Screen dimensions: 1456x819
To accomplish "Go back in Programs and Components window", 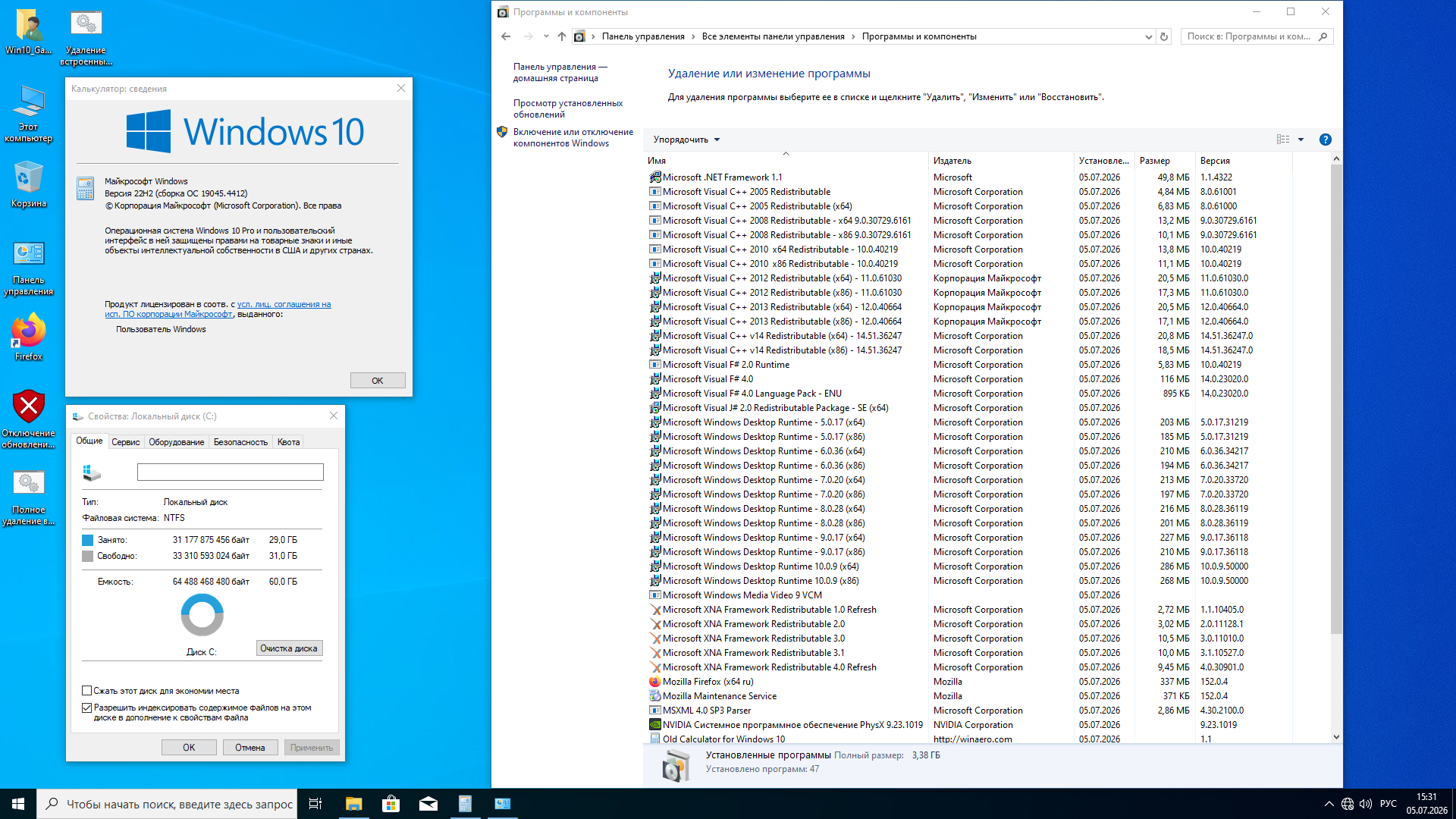I will click(x=506, y=36).
